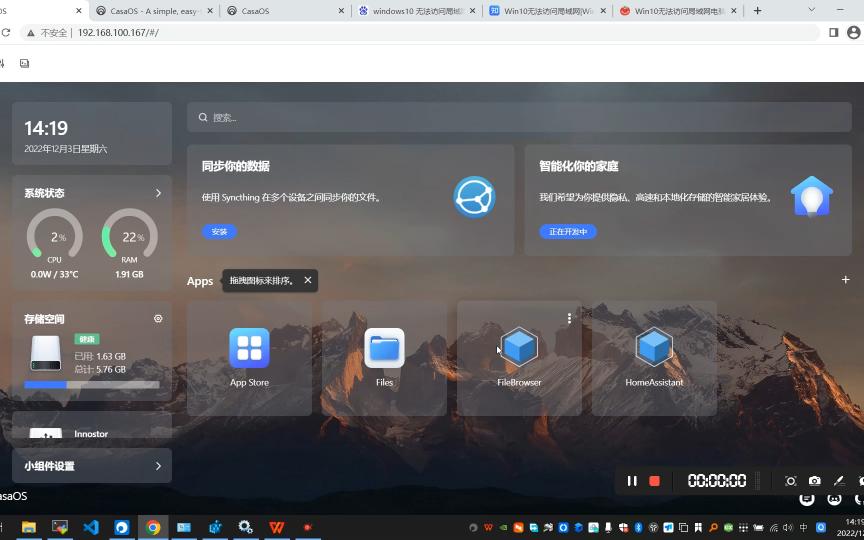Launch the HomeAssistant app
864x540 pixels.
[x=654, y=347]
